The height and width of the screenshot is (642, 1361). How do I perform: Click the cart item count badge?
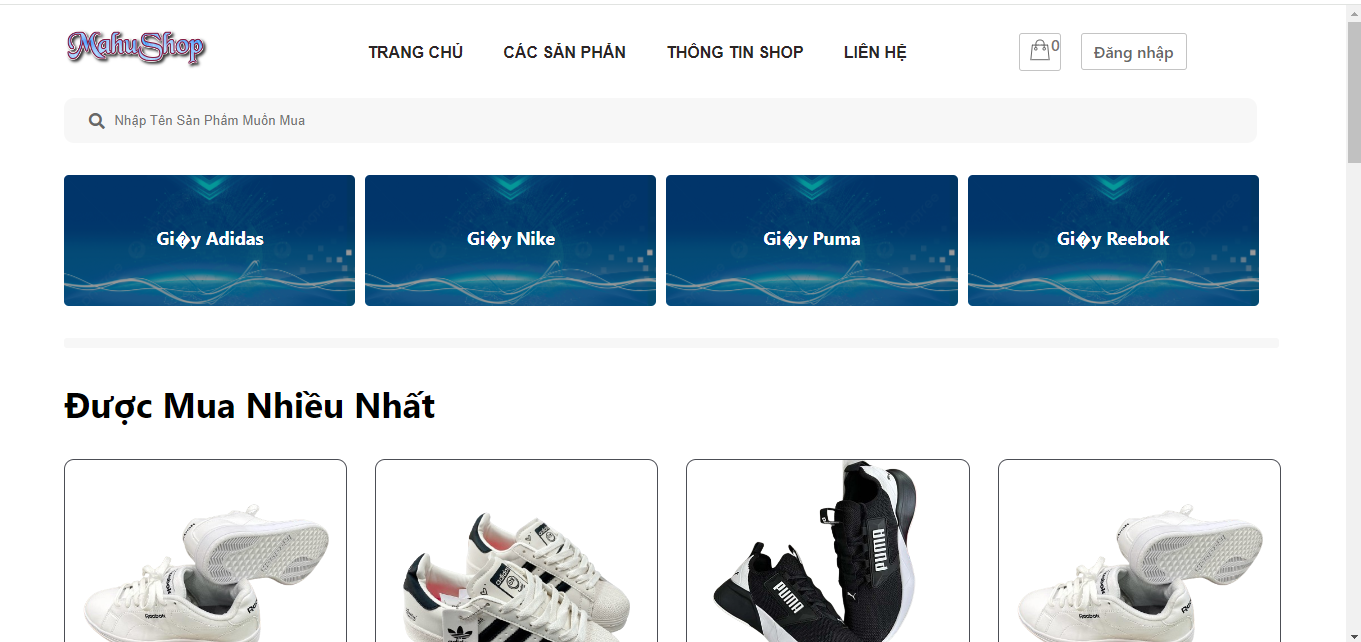(1055, 46)
